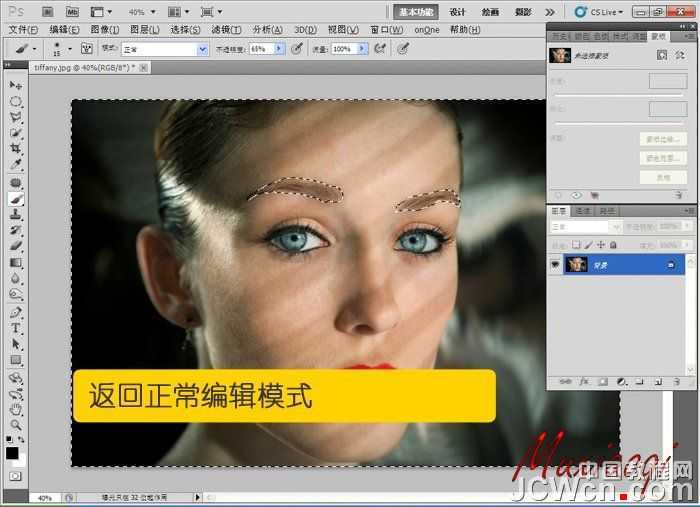Open the CS Live button
This screenshot has width=700, height=507.
pos(599,12)
